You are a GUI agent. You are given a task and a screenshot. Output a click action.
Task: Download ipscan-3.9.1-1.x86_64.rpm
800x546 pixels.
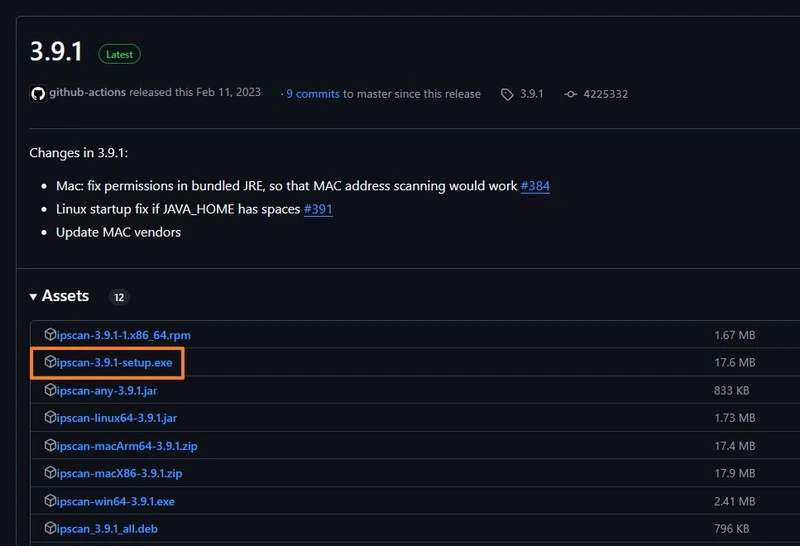coord(123,335)
